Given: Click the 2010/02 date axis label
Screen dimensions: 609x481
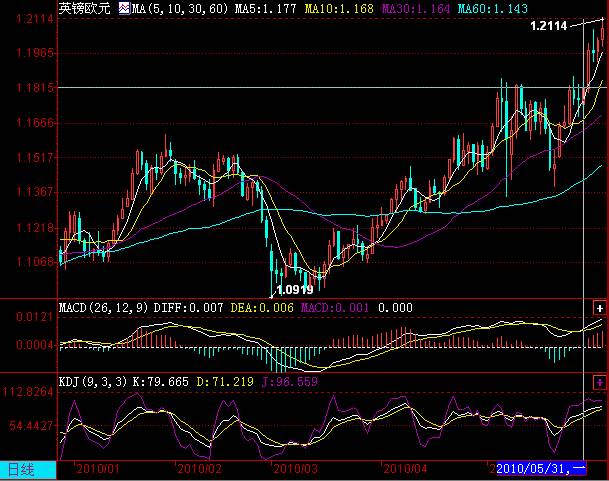Looking at the screenshot, I should [x=200, y=469].
